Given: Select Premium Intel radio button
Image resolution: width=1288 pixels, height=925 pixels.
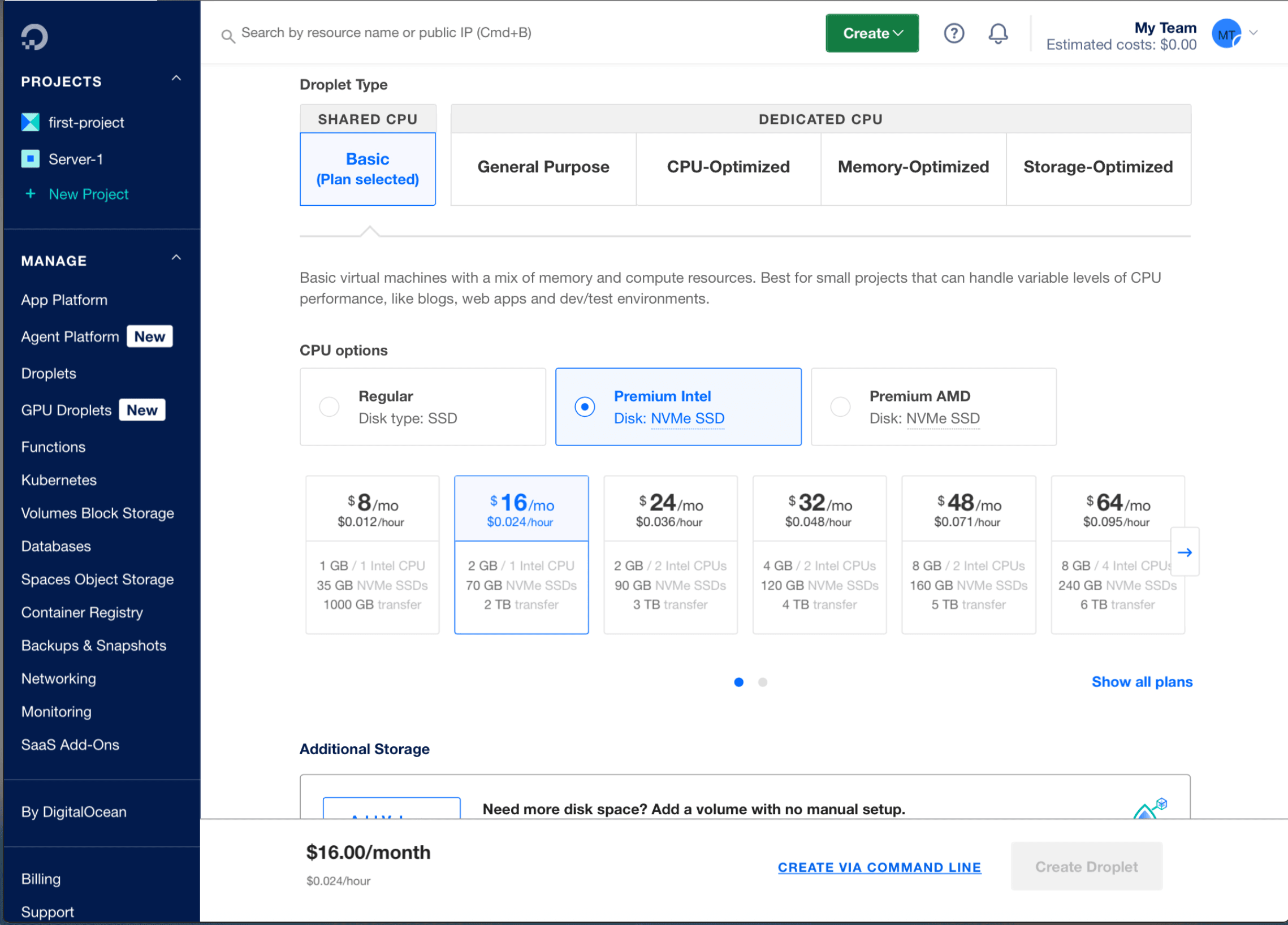Looking at the screenshot, I should [x=585, y=407].
